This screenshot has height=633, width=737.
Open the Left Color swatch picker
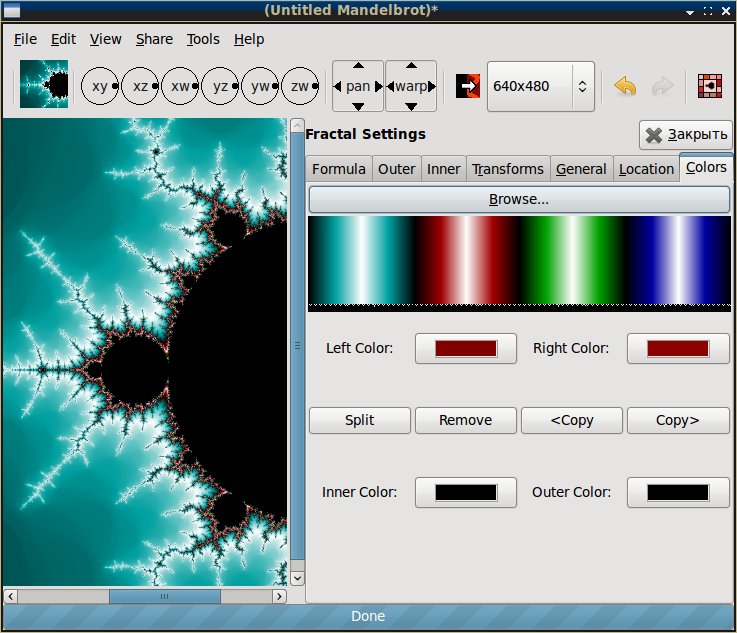[466, 349]
